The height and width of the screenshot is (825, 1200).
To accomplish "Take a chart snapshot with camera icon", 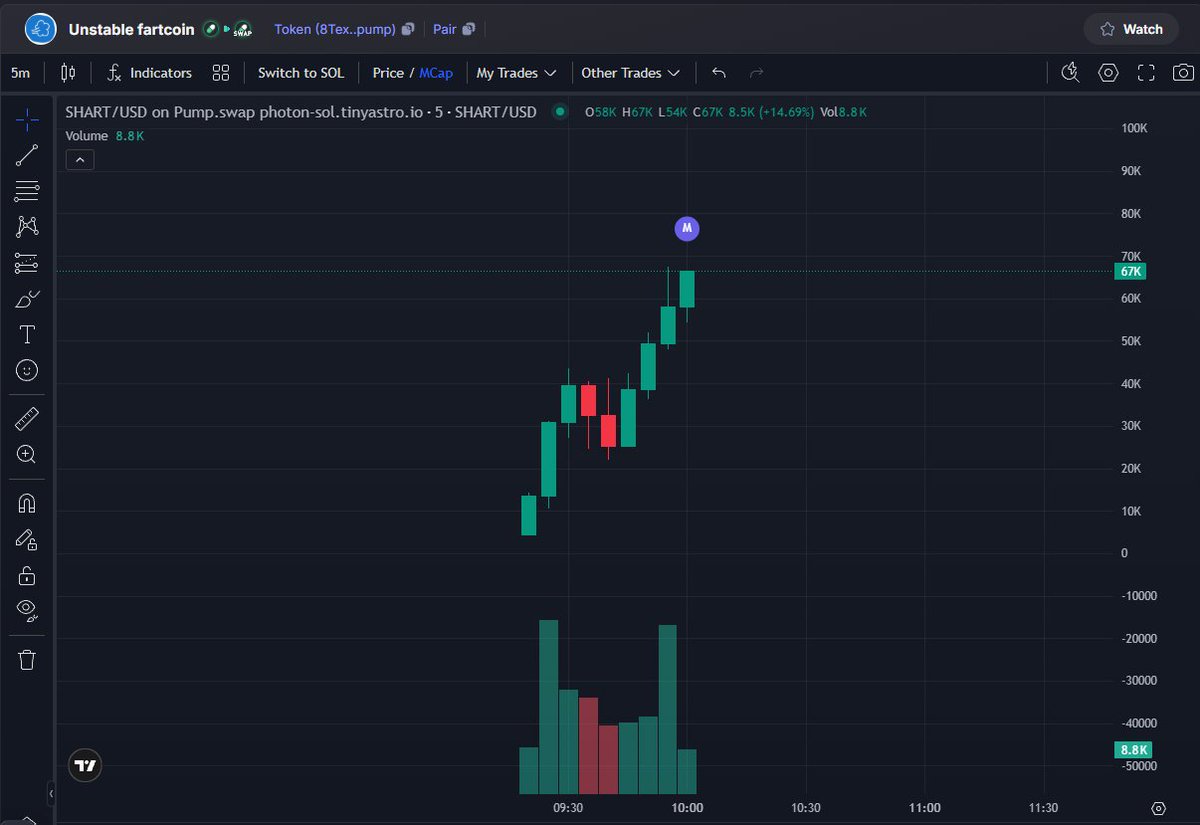I will click(x=1183, y=72).
